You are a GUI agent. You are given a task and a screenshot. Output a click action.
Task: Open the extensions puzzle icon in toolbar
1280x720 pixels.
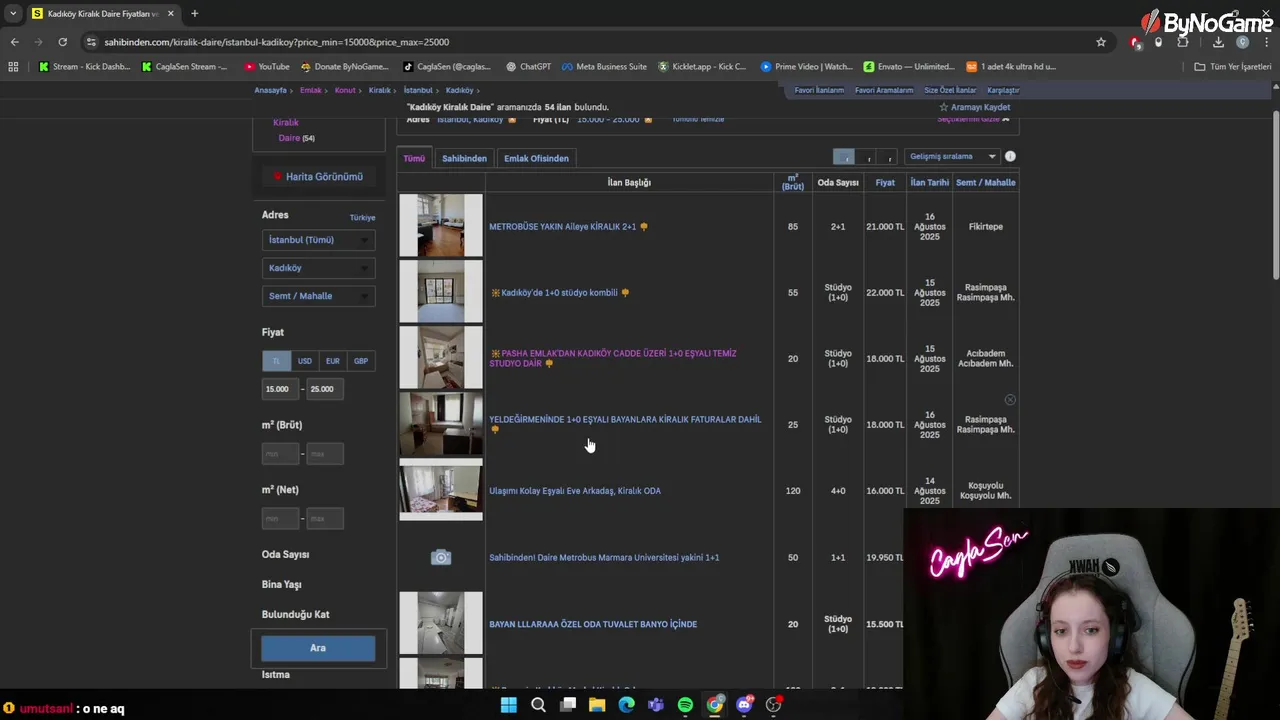[x=1183, y=42]
